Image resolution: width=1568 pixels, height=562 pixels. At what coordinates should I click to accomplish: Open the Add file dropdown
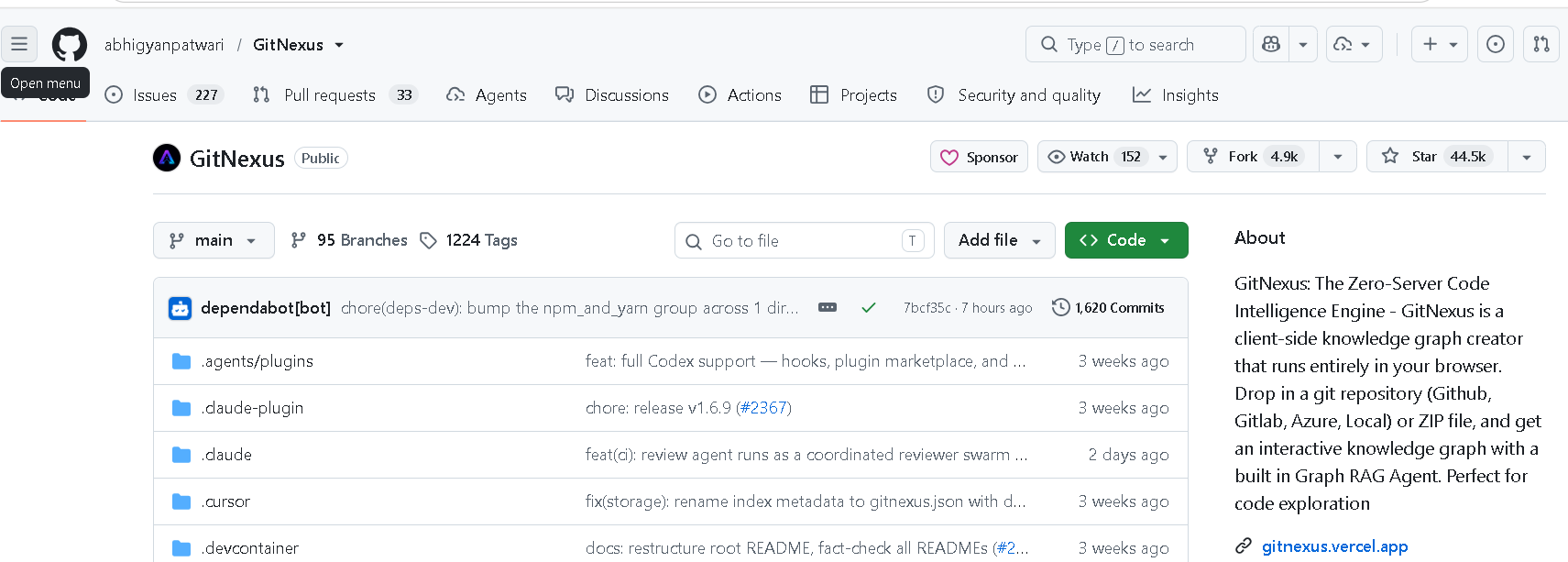point(1000,240)
